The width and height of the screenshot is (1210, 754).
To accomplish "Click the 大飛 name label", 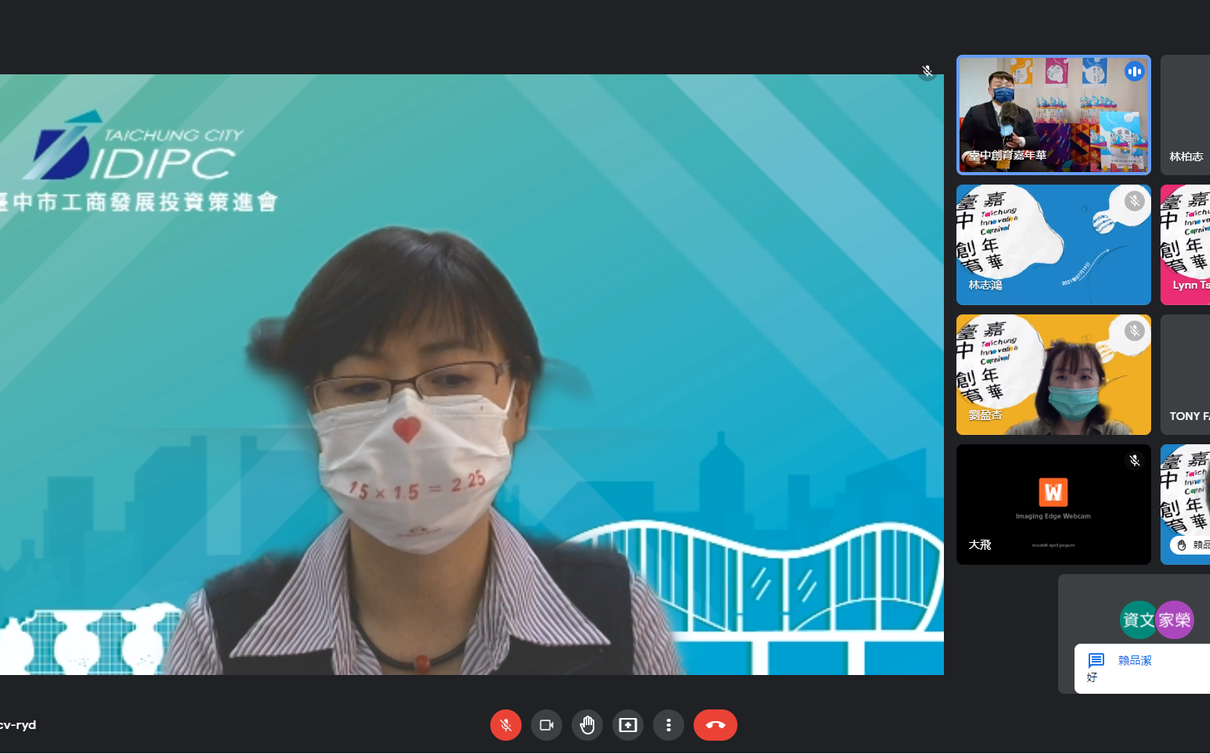I will click(x=980, y=545).
